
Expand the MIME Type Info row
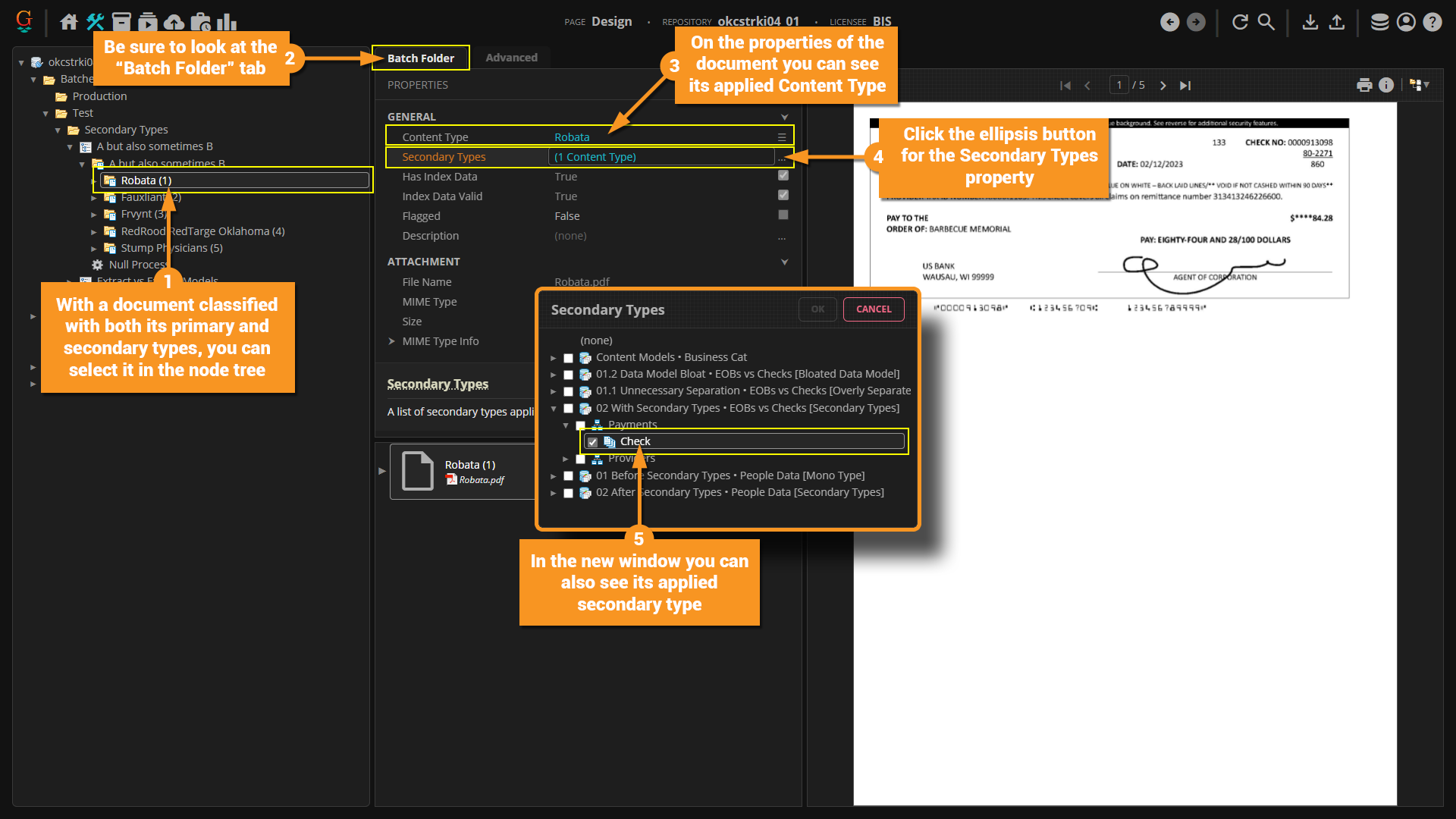click(392, 341)
